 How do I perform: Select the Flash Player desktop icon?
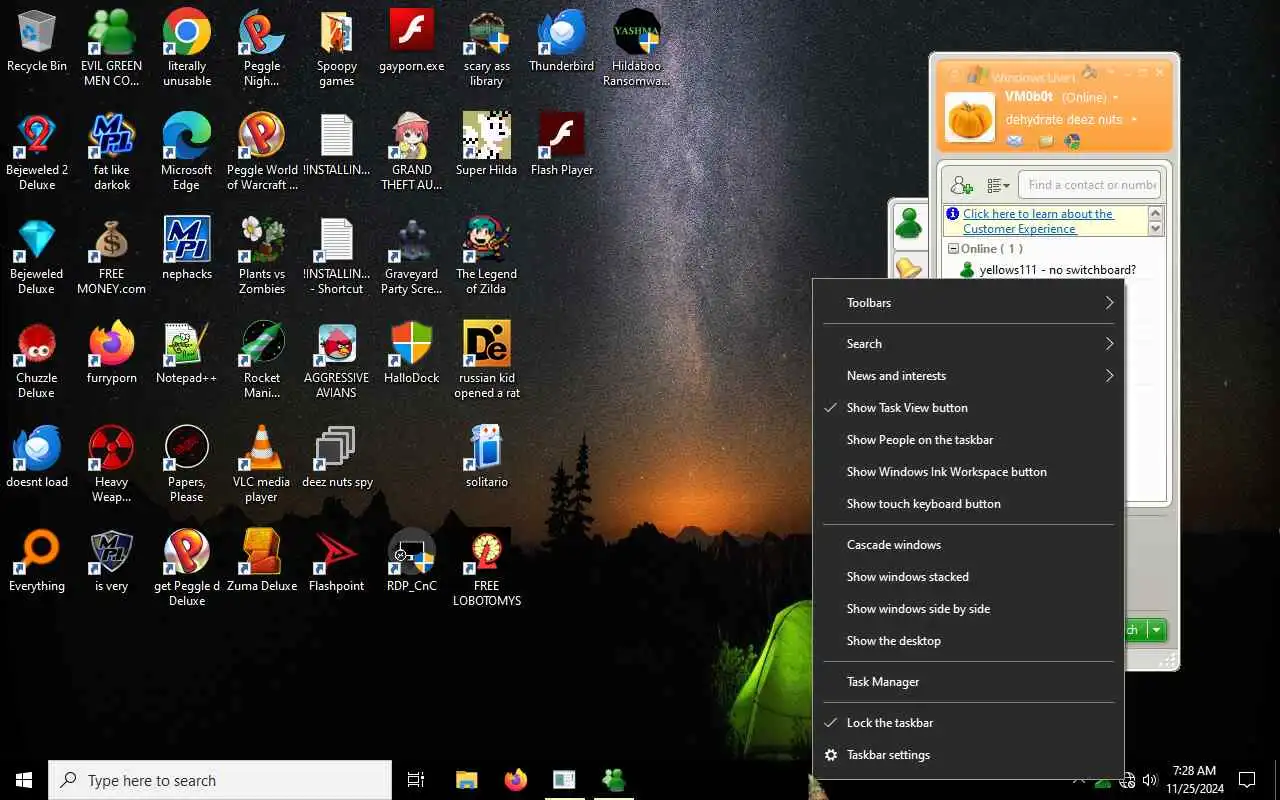coord(561,145)
